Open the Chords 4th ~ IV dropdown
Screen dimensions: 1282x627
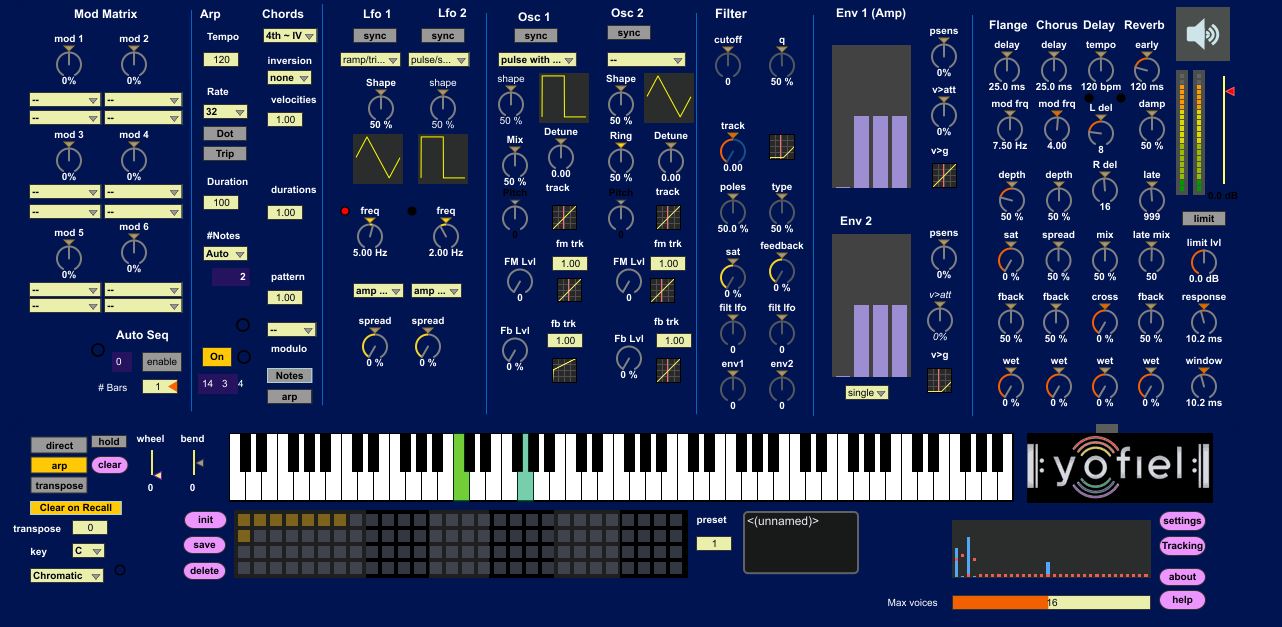(290, 36)
